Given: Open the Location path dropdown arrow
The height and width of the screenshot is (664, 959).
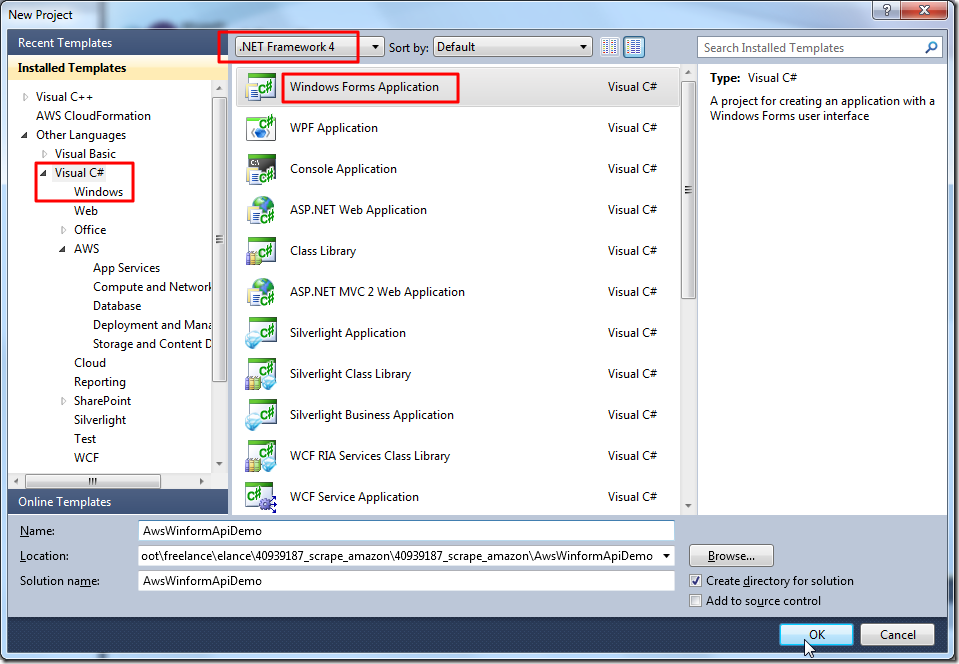Looking at the screenshot, I should (x=666, y=556).
